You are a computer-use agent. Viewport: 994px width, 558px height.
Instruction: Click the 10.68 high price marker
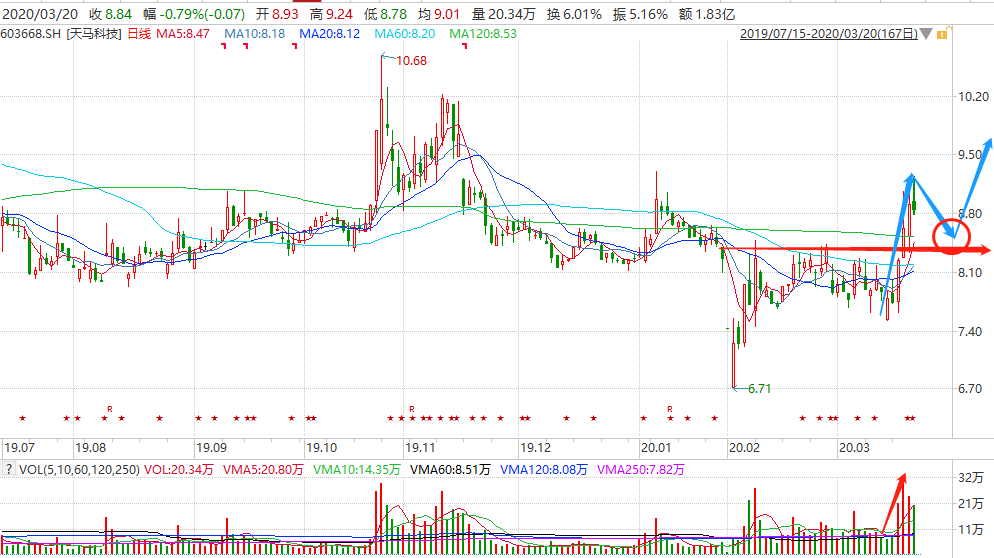tap(410, 61)
